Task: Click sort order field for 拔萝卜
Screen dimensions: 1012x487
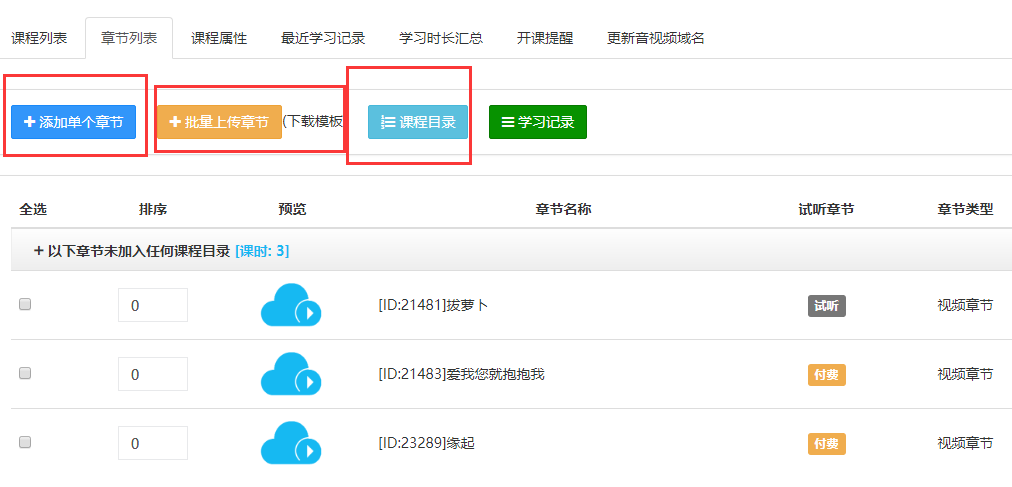Action: pyautogui.click(x=153, y=305)
